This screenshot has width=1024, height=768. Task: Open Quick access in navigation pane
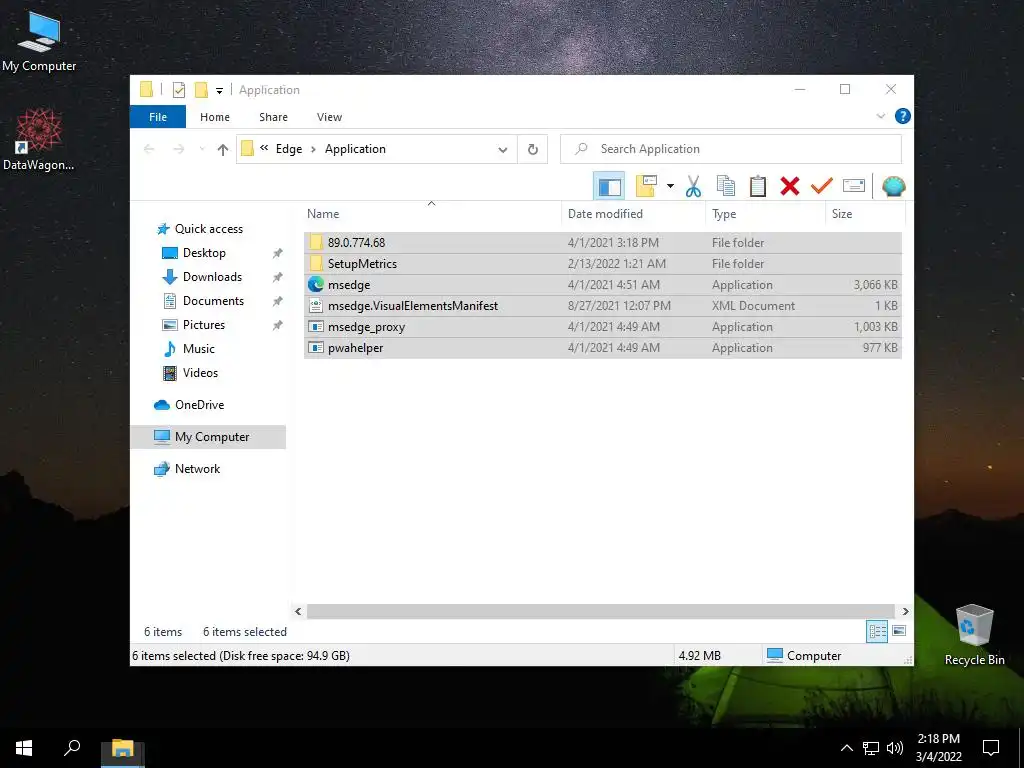(208, 229)
